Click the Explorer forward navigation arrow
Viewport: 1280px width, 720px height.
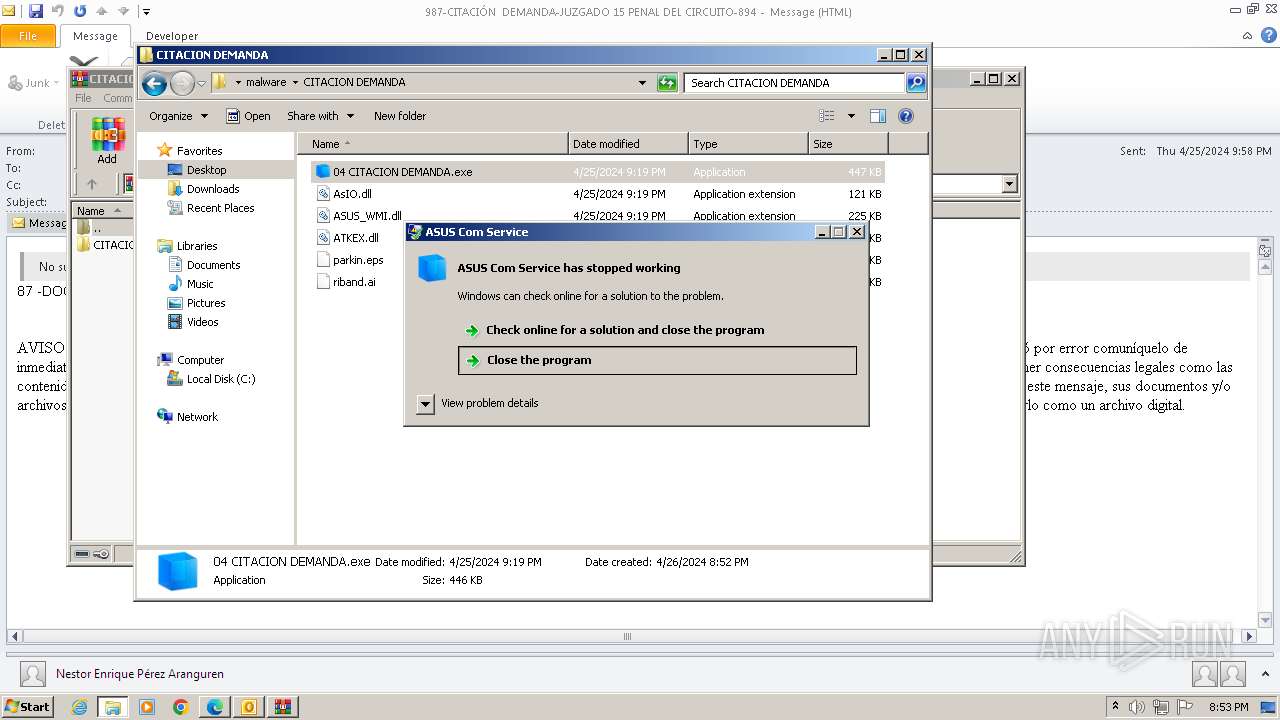(x=182, y=83)
